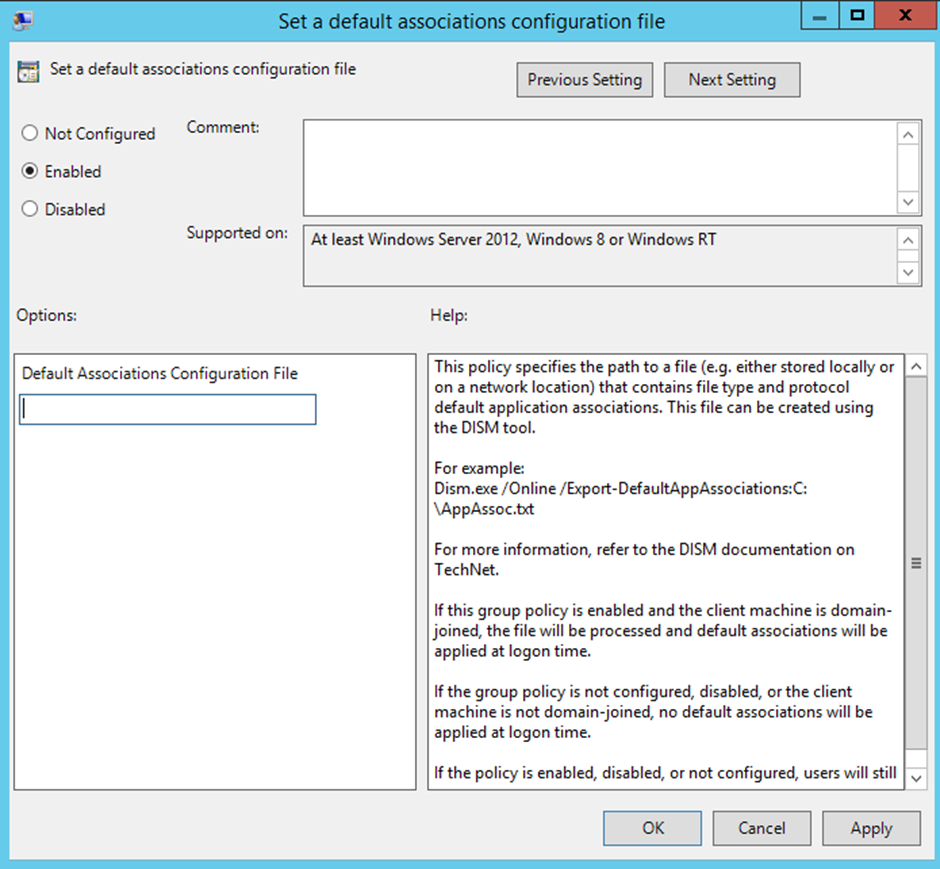The width and height of the screenshot is (940, 869).
Task: Maximize the policy dialog window
Action: pos(857,16)
